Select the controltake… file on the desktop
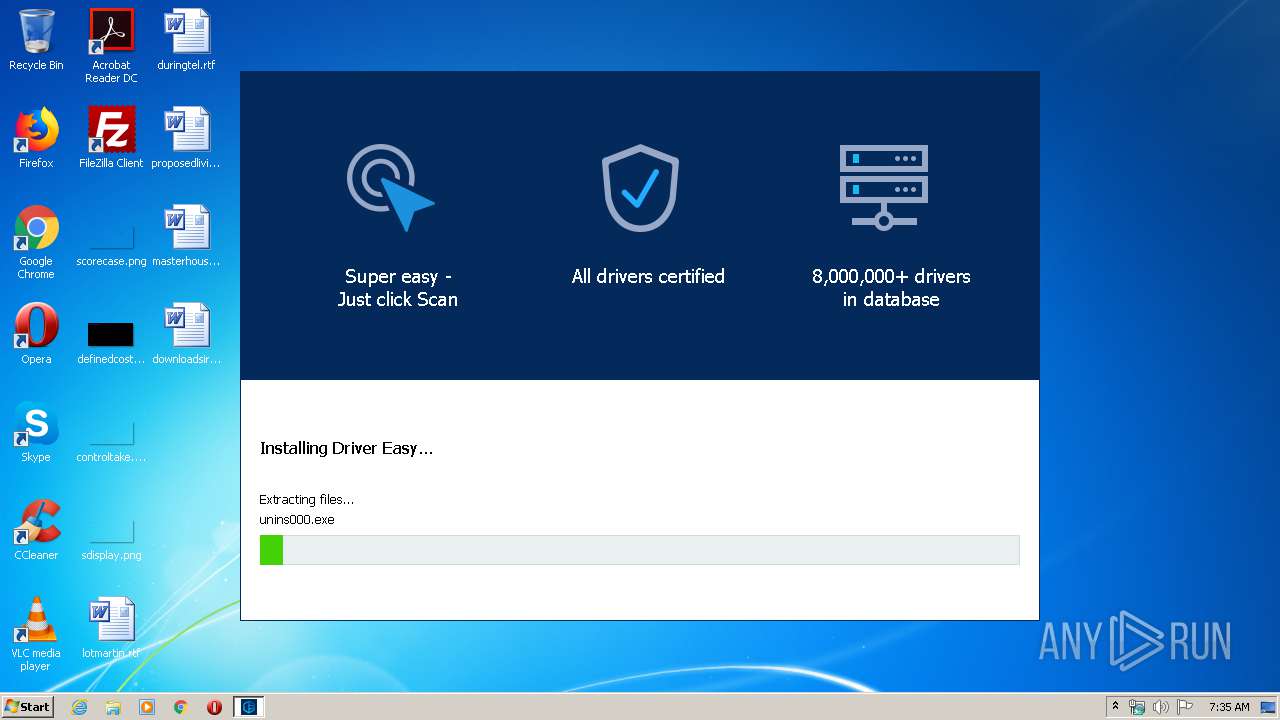 tap(111, 440)
